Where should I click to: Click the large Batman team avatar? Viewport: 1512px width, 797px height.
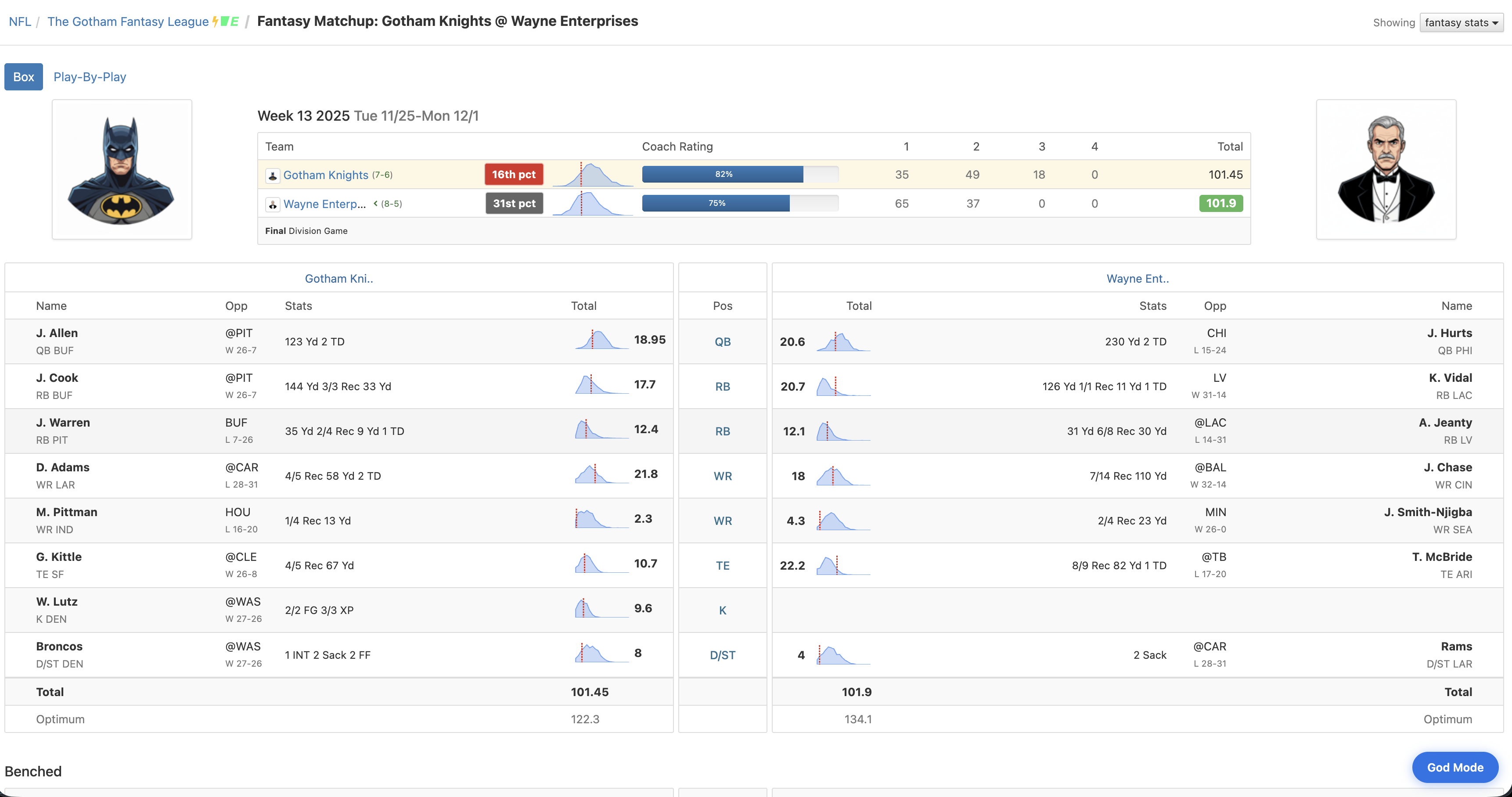(x=122, y=169)
